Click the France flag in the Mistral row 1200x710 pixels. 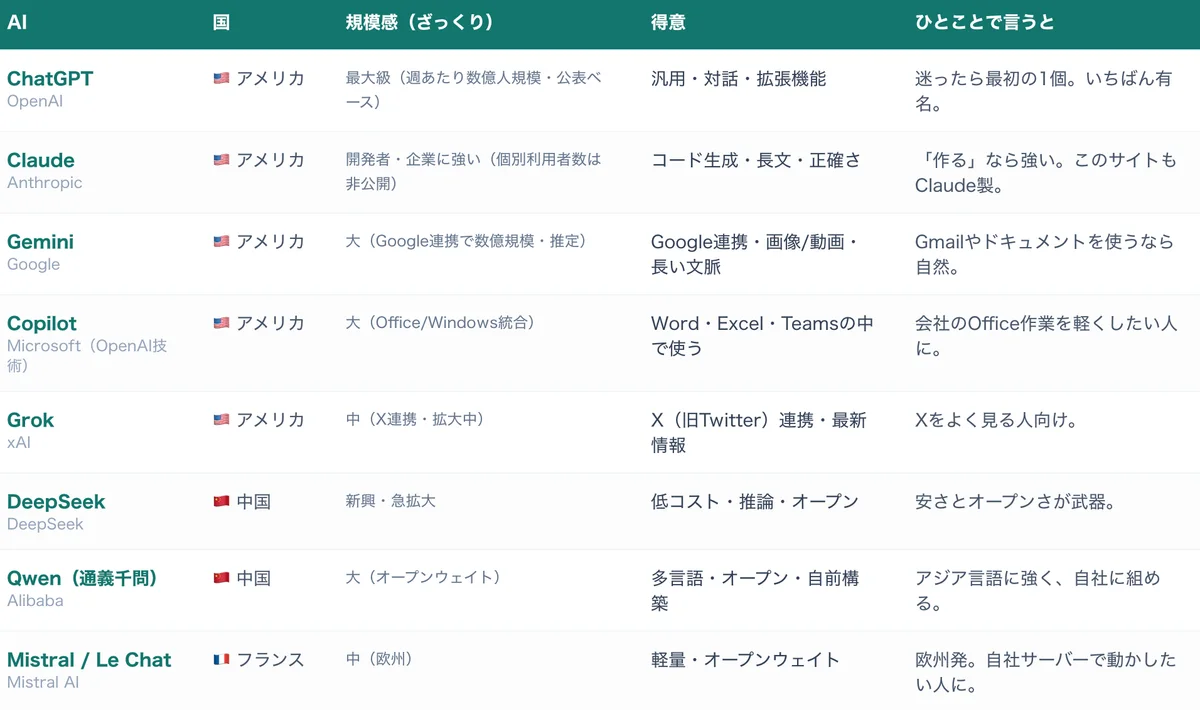[x=221, y=660]
